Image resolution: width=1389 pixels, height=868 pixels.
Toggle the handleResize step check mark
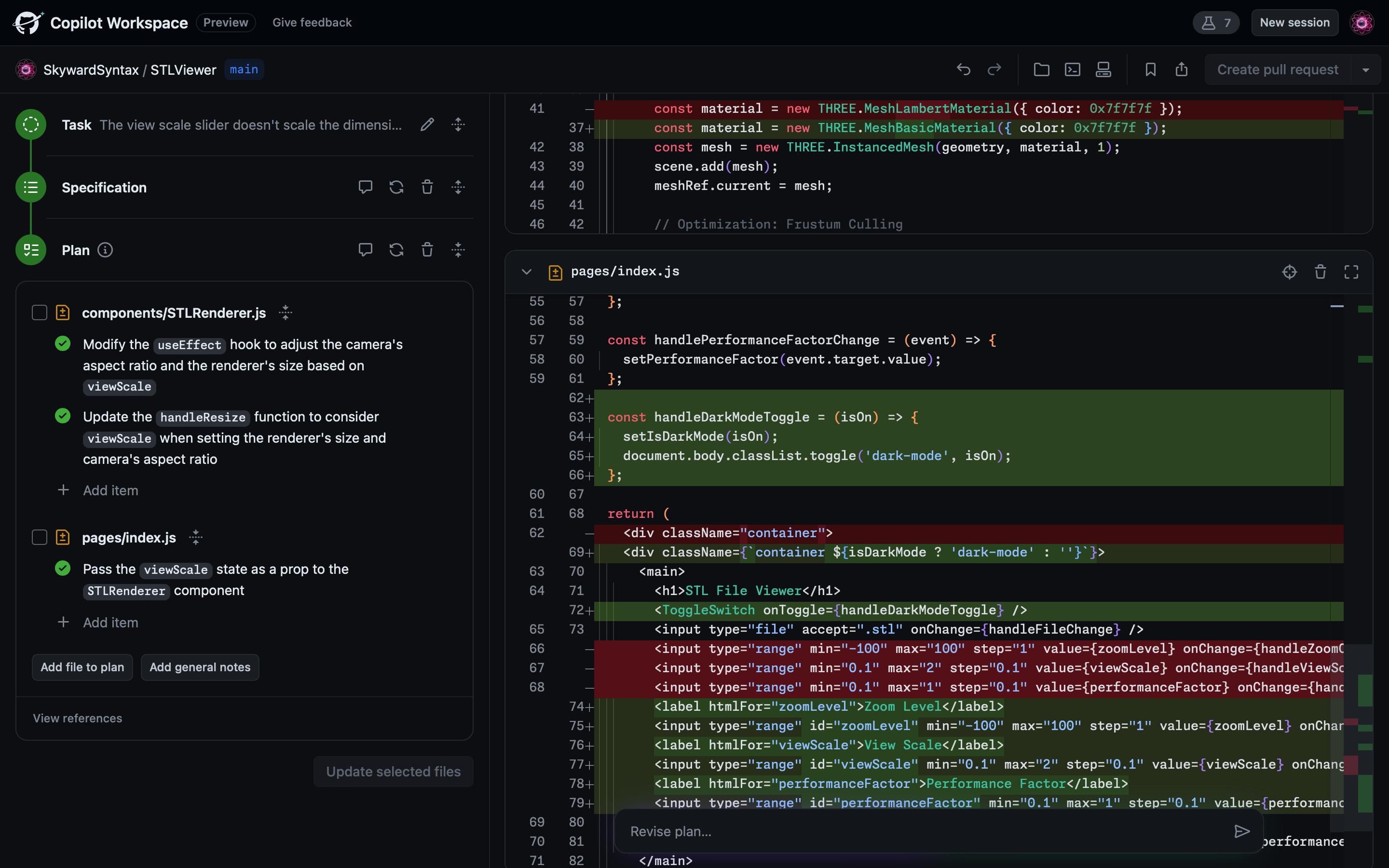(x=63, y=416)
